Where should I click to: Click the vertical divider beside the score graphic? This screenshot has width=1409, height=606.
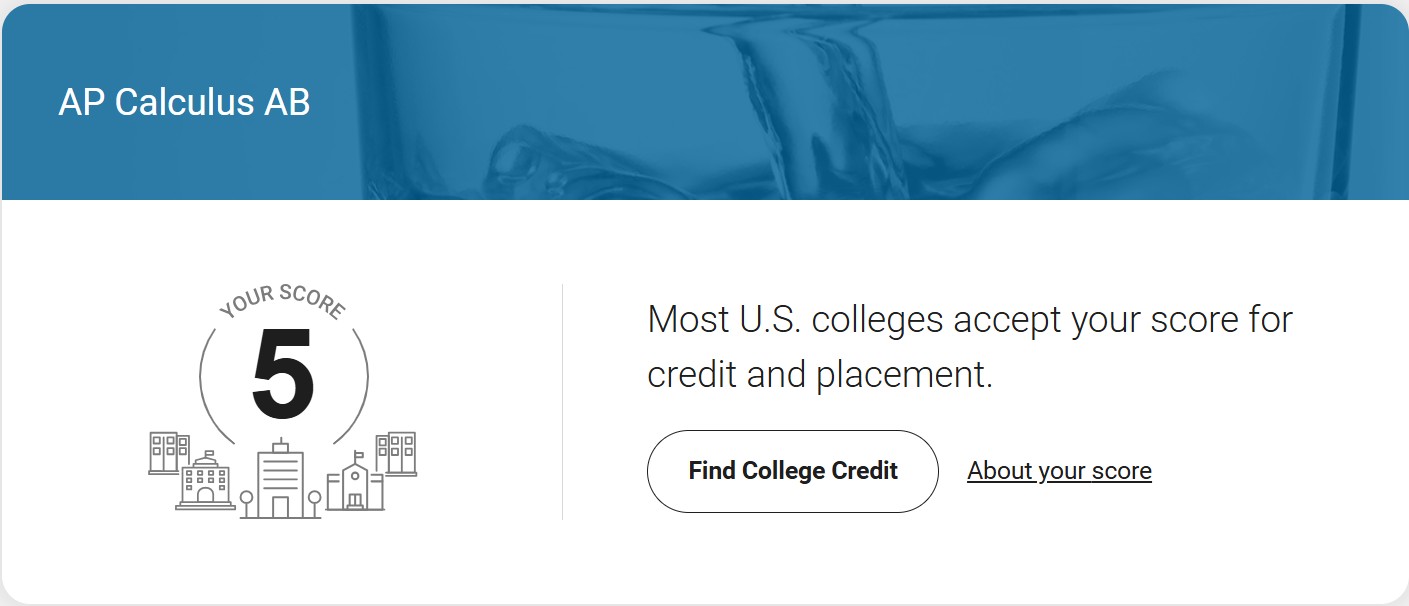tap(562, 402)
